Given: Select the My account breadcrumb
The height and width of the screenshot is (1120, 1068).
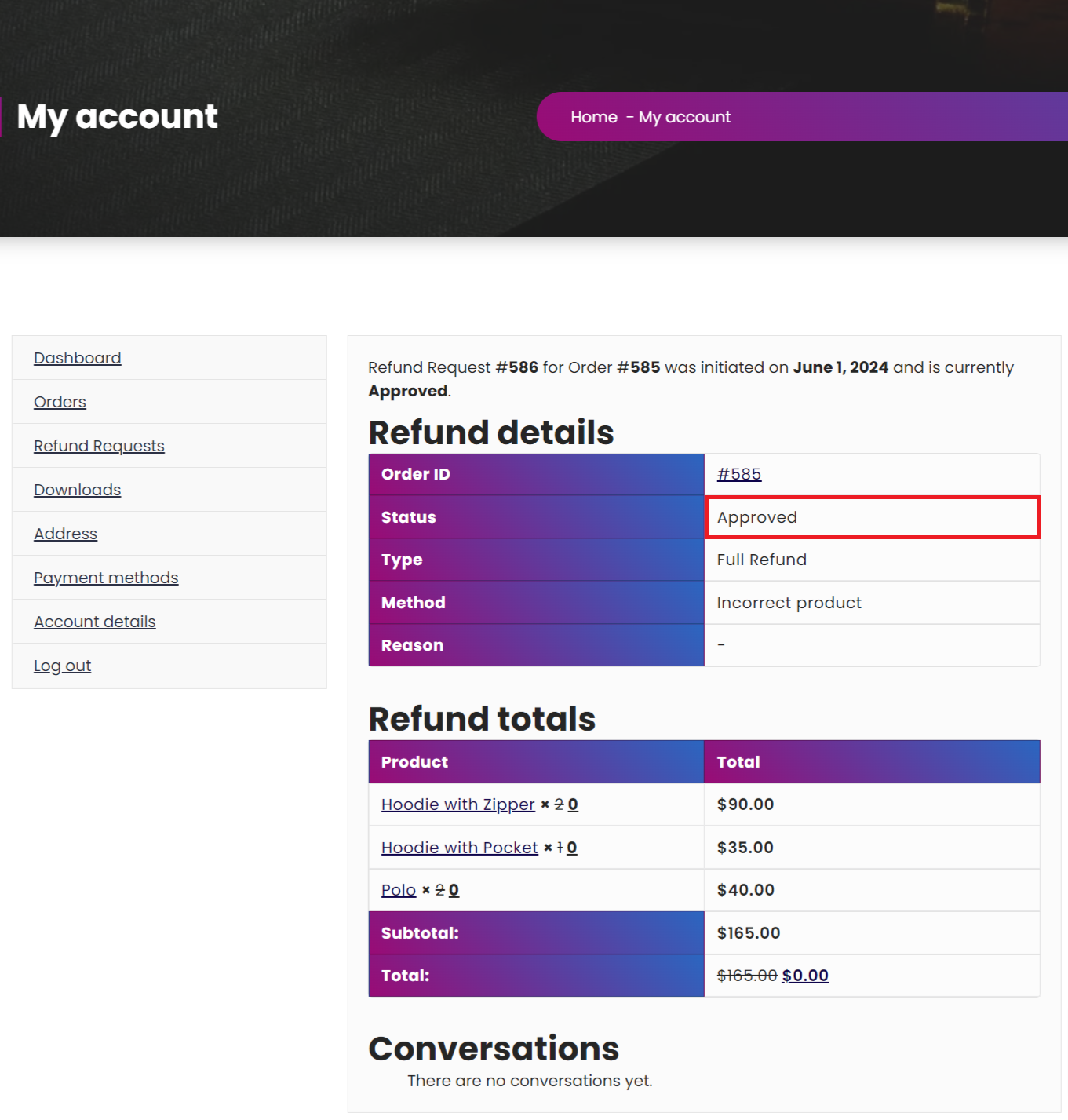Looking at the screenshot, I should 684,116.
